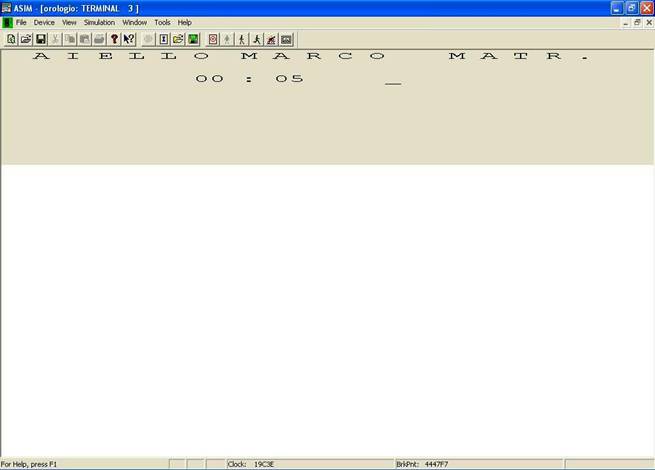
Task: Minimize the inner terminal document window
Action: click(626, 22)
